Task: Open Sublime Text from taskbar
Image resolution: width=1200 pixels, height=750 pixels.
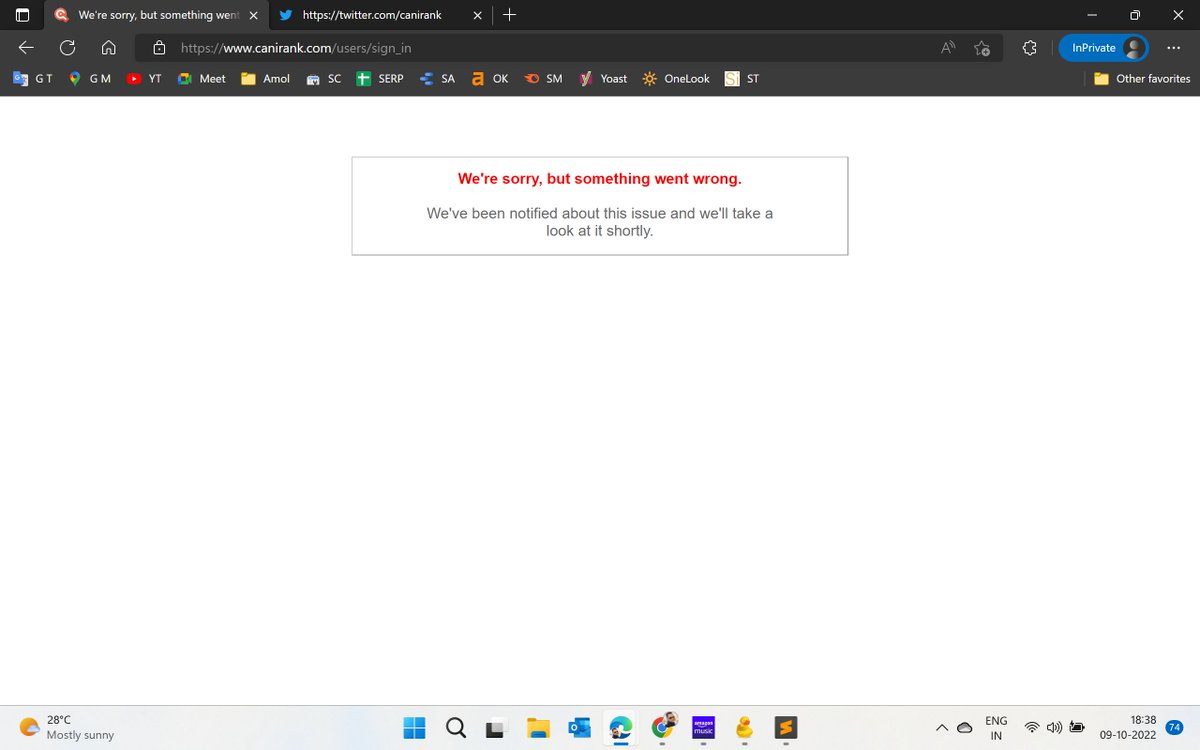Action: 786,727
